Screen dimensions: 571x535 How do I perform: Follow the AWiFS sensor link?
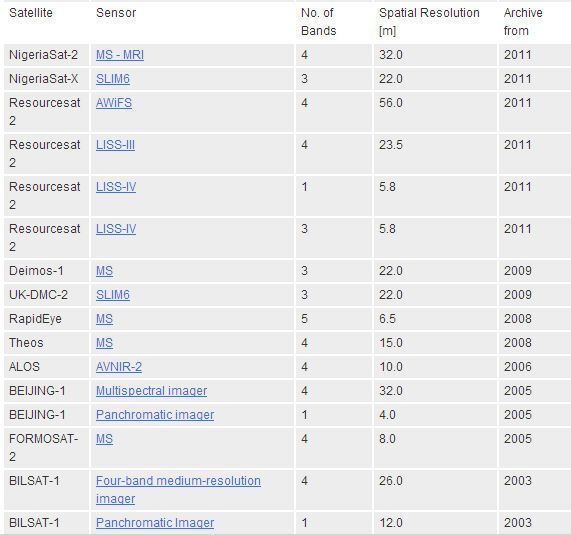tap(114, 103)
